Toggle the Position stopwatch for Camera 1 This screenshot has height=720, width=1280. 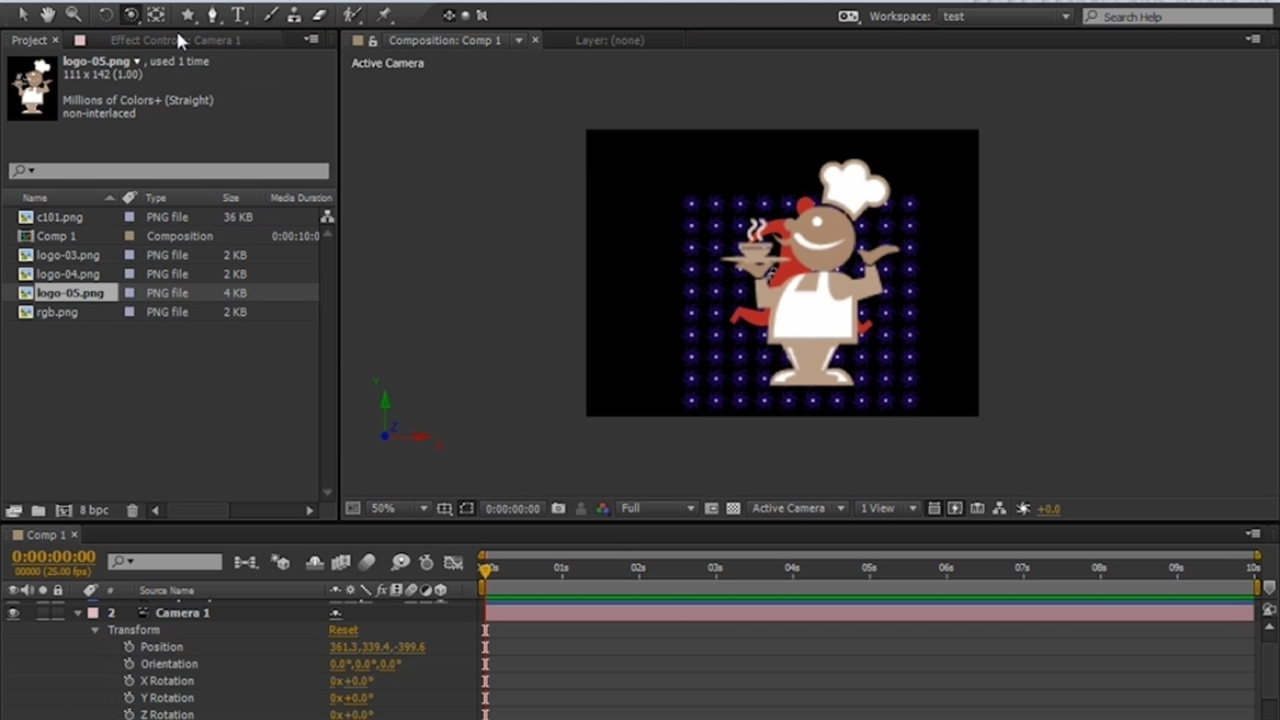[x=129, y=647]
